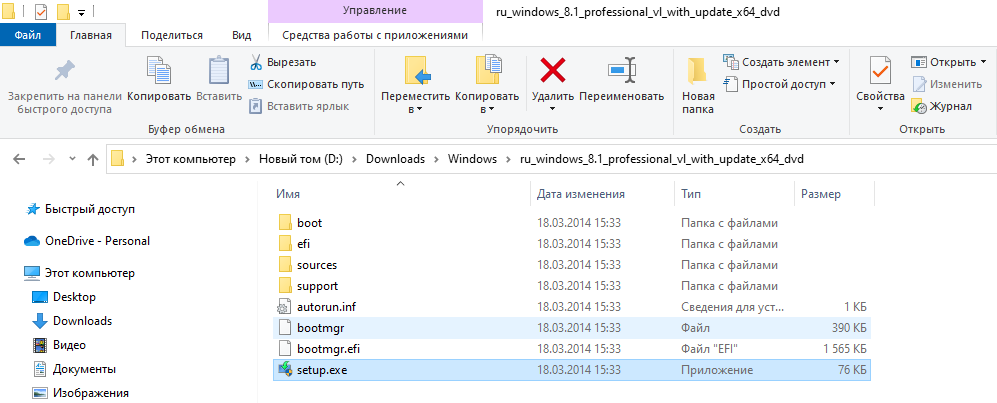Click the Вставить clipboard icon

219,70
